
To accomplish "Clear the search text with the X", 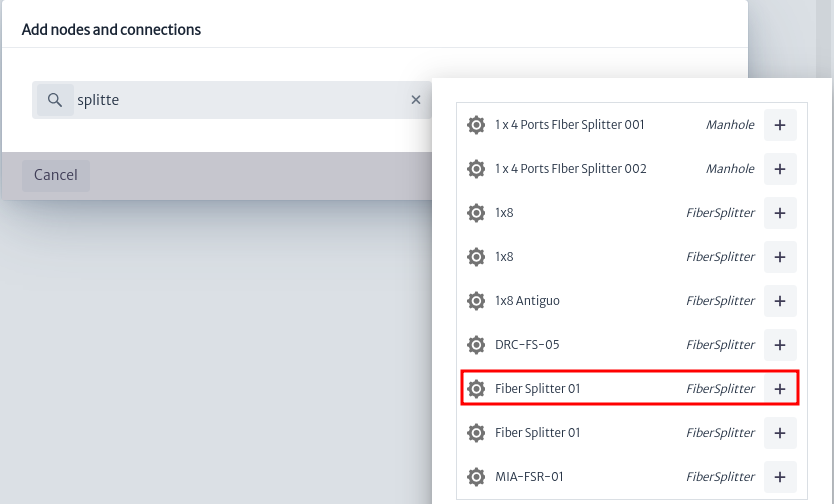I will point(416,100).
